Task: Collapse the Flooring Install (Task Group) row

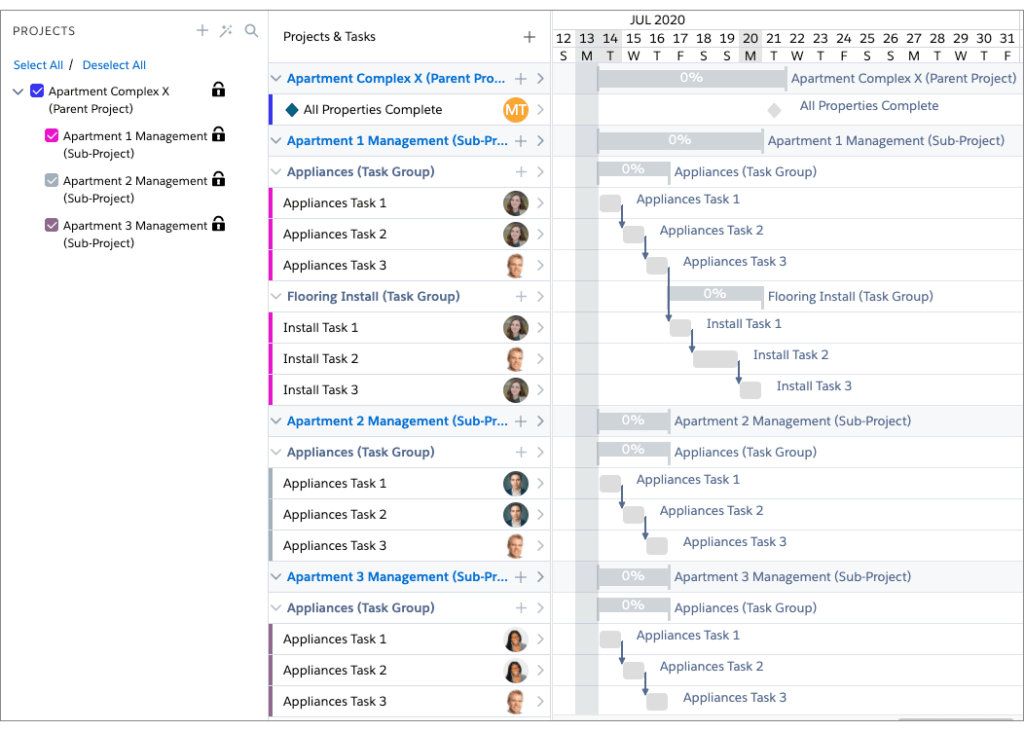Action: tap(276, 297)
